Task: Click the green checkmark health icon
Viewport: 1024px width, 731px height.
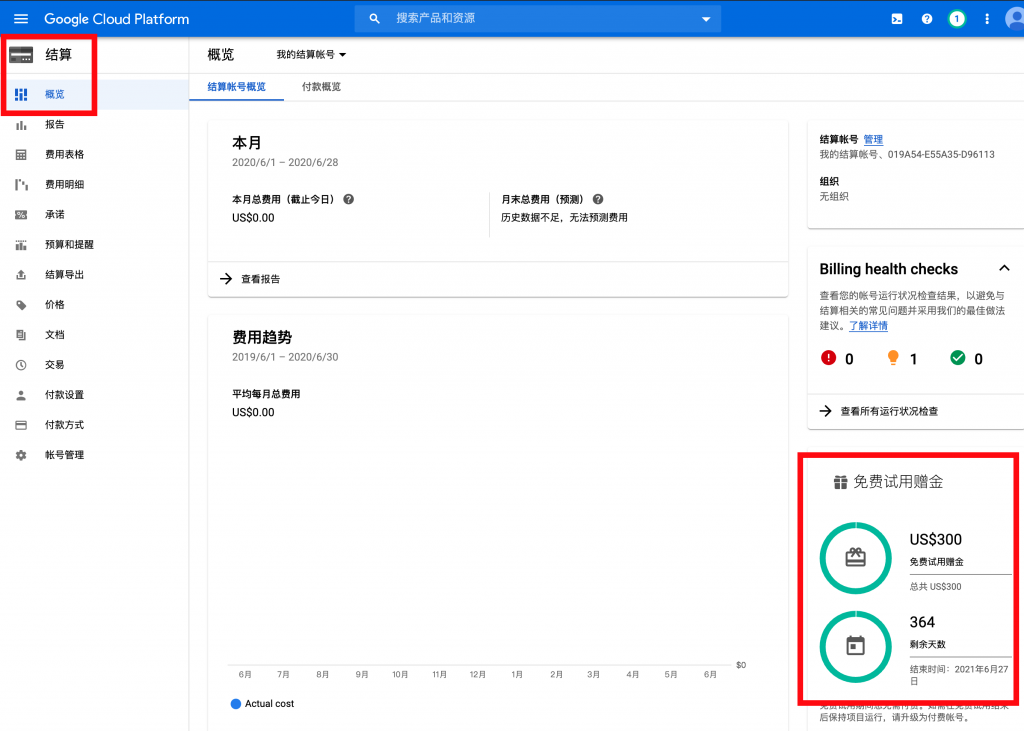Action: [x=957, y=358]
